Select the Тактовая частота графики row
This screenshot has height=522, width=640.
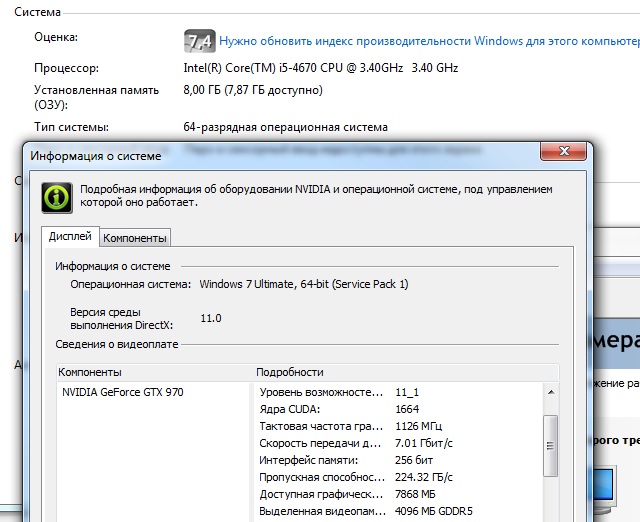(400, 426)
